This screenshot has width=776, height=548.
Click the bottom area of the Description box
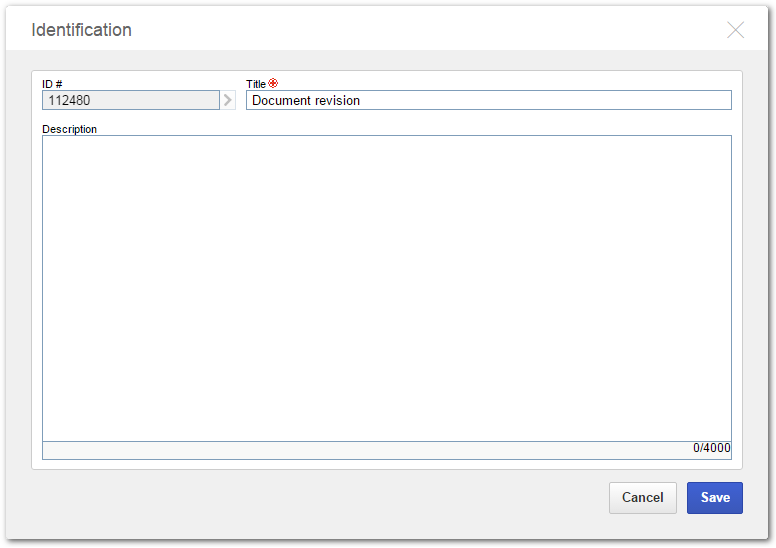click(x=387, y=421)
